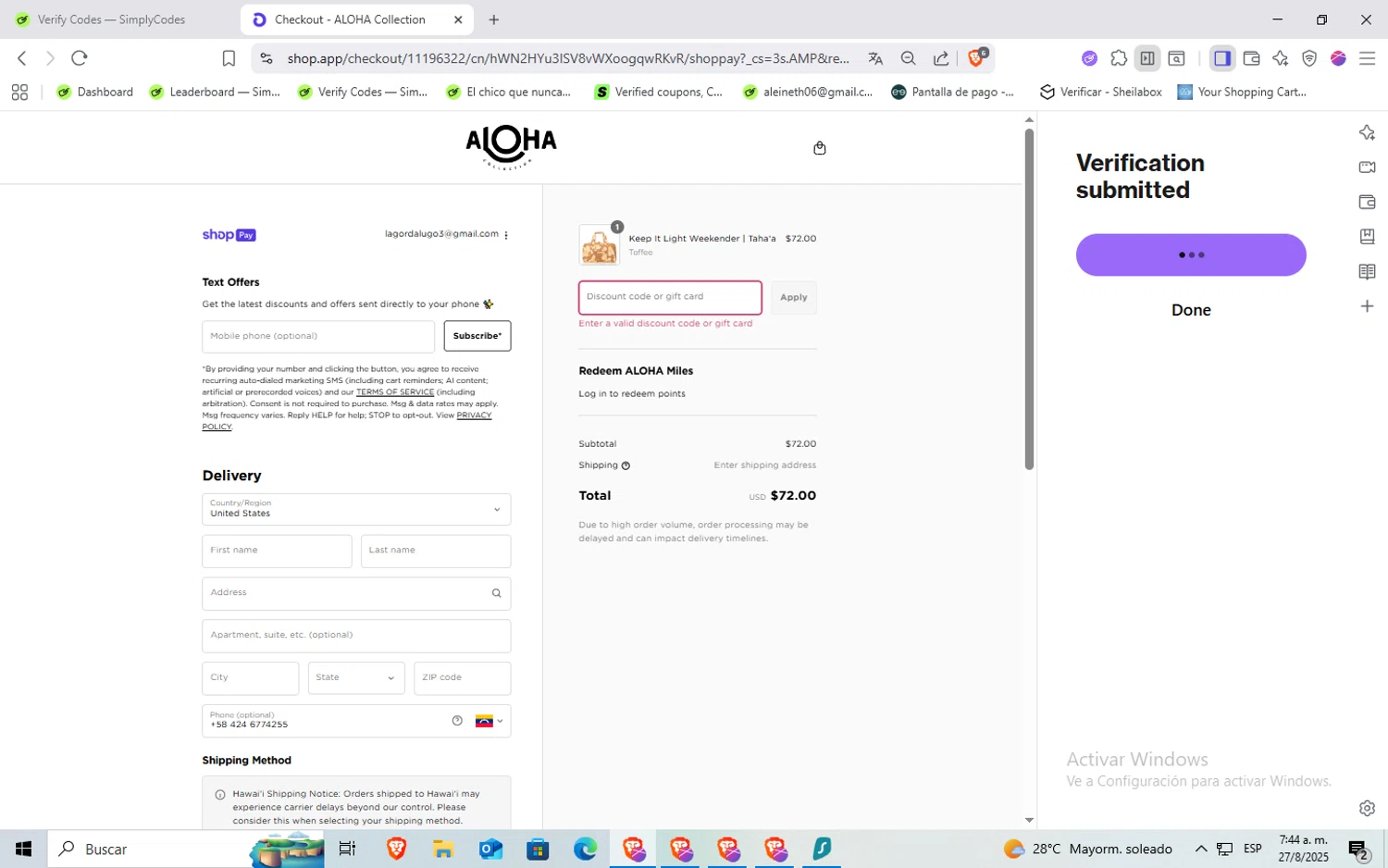Click the address search magnifier icon
The height and width of the screenshot is (868, 1388).
[496, 593]
